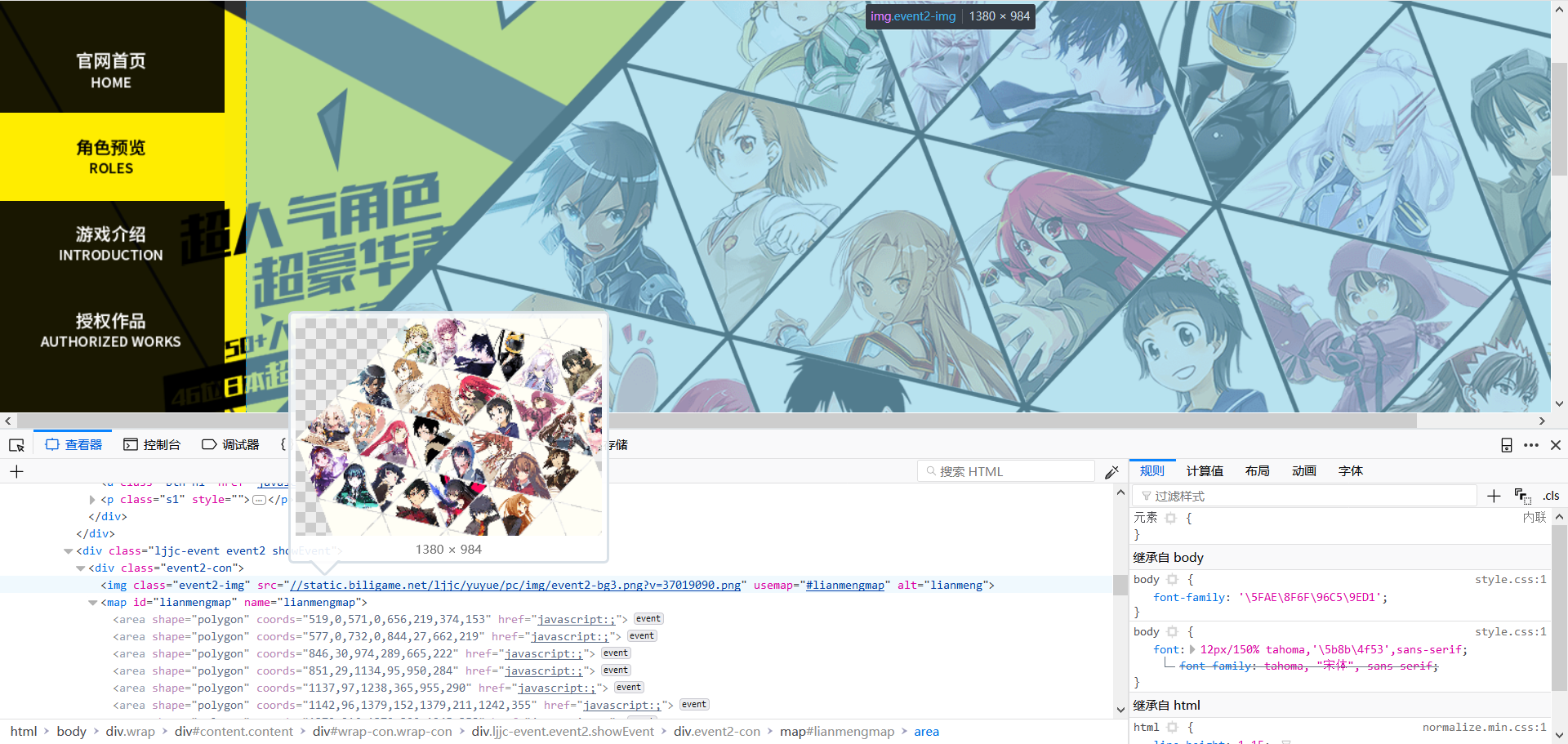Viewport: 1568px width, 744px height.
Task: Open the 授权作品 AUTHORIZED WORKS menu item
Action: (x=112, y=330)
